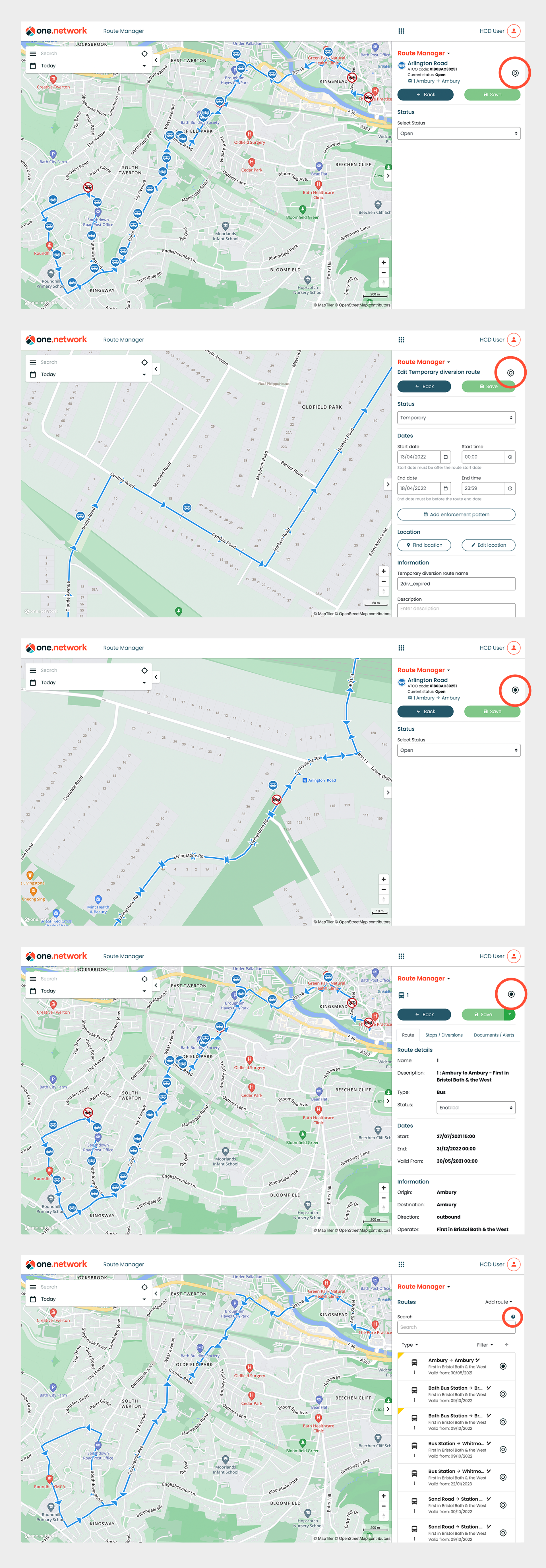
Task: Toggle filled map pin beside Arlington Road heading
Action: tap(515, 690)
